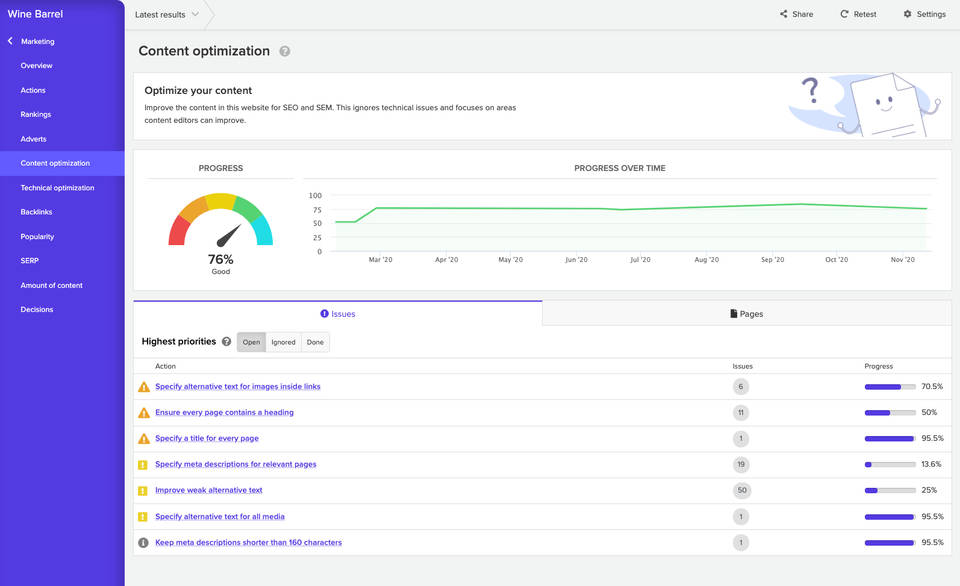Click the 13.6% progress bar
The width and height of the screenshot is (960, 586).
pyautogui.click(x=889, y=465)
